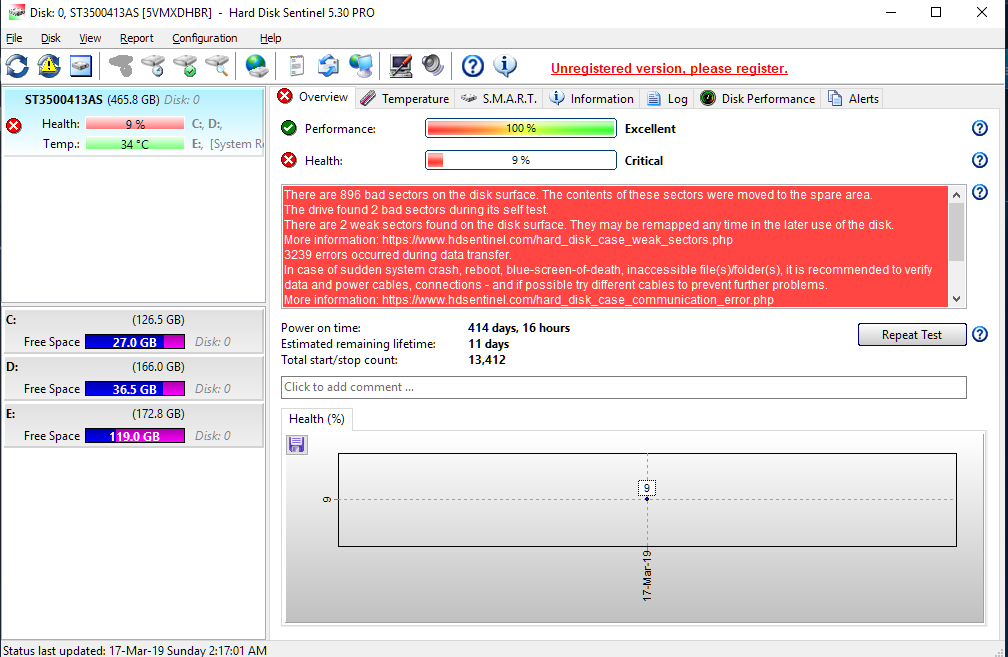Click the help icon beside Performance row
Screen dimensions: 1008x657
[x=979, y=129]
